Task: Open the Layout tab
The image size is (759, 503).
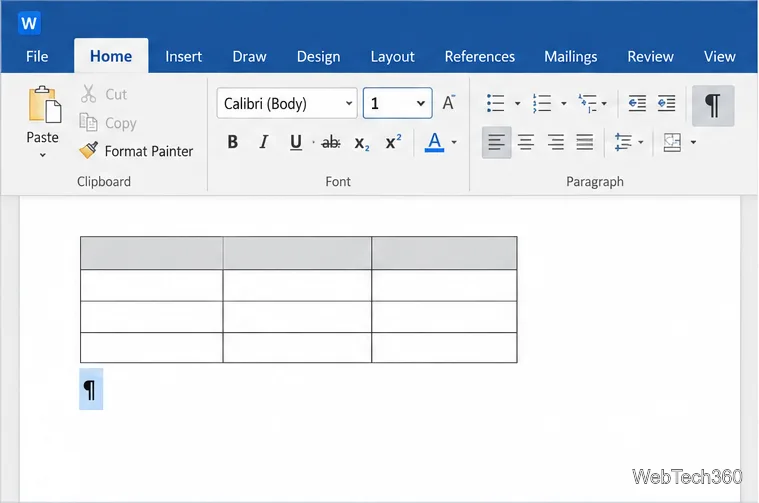Action: pos(393,57)
